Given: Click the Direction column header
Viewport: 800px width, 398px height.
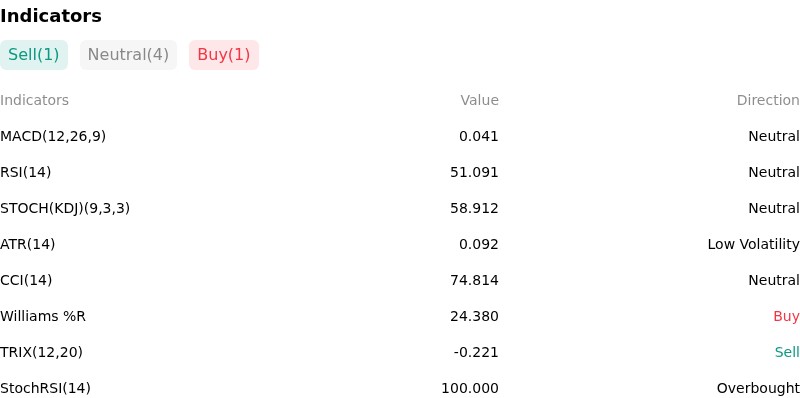Looking at the screenshot, I should [768, 100].
